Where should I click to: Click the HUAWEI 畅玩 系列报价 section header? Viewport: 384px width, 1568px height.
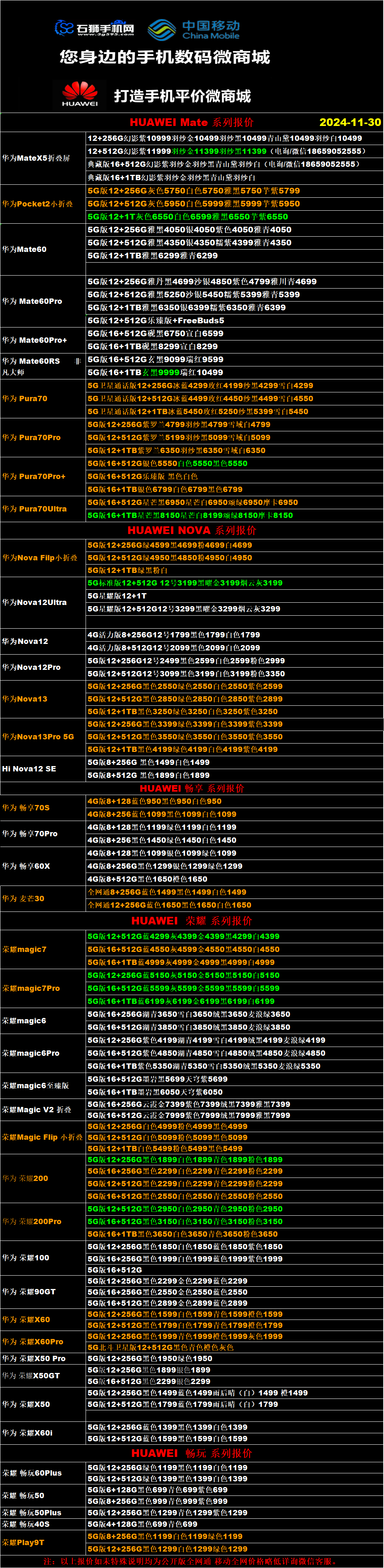191,1453
